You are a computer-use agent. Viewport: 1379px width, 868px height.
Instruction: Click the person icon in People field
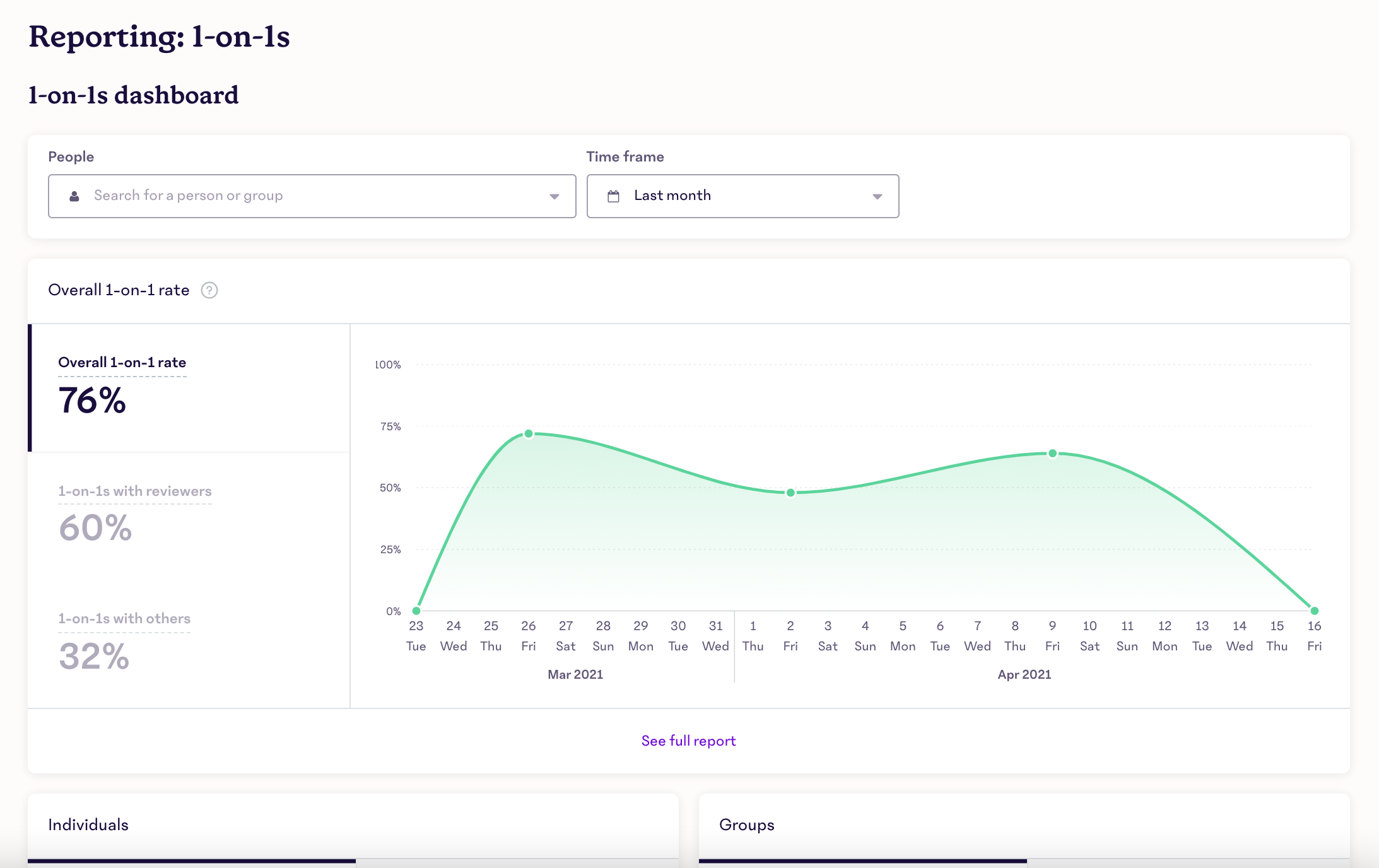[74, 196]
